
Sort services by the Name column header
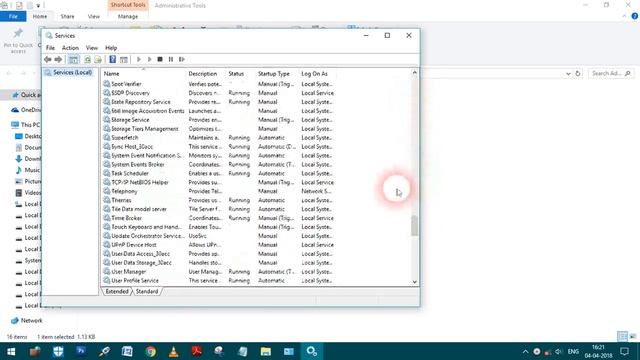point(143,73)
